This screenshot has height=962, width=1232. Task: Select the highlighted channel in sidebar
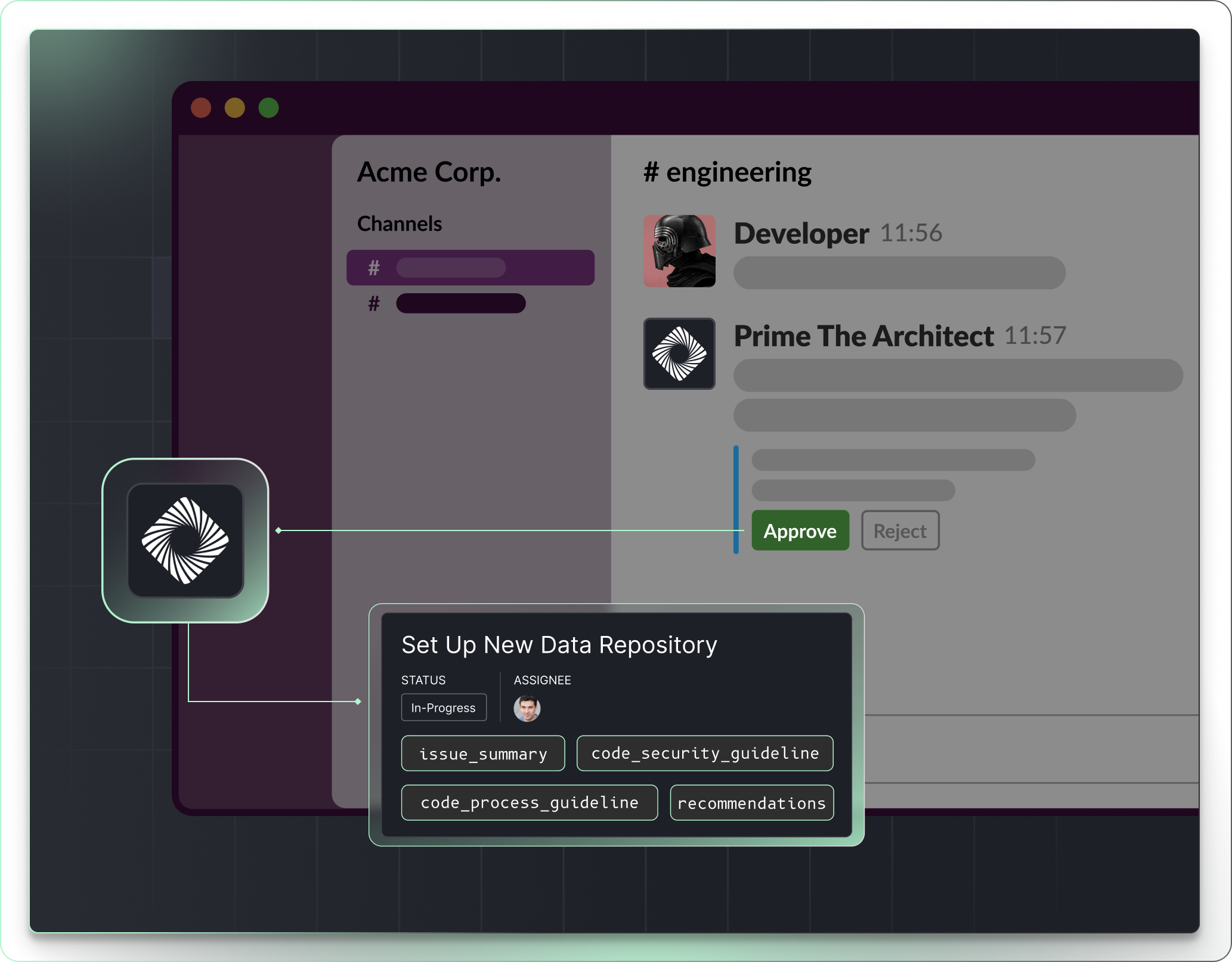[x=470, y=268]
